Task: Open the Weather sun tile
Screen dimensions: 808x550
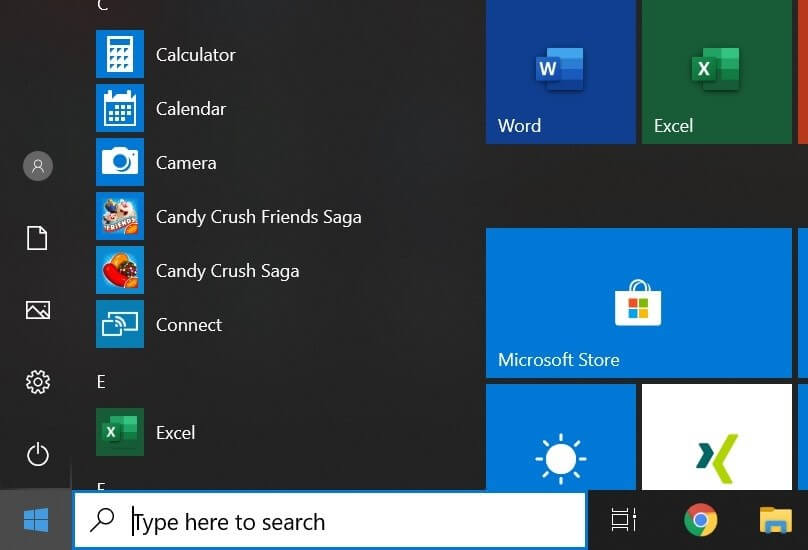Action: (561, 437)
